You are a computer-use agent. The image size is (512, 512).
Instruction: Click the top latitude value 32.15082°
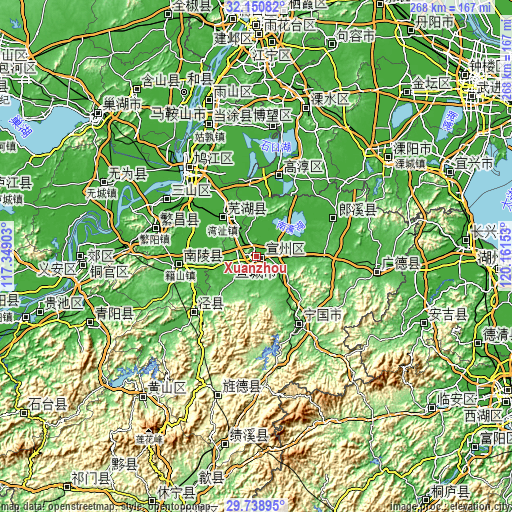(257, 6)
